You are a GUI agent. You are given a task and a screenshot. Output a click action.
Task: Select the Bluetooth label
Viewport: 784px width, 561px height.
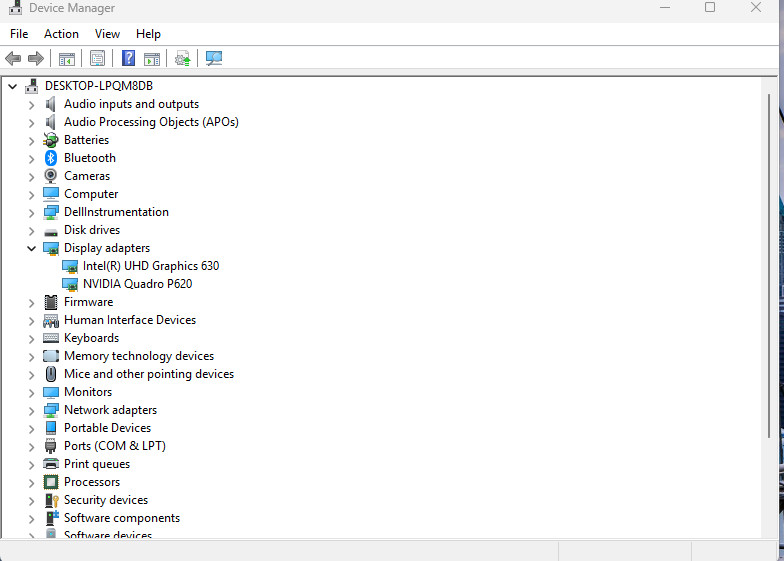(x=90, y=158)
